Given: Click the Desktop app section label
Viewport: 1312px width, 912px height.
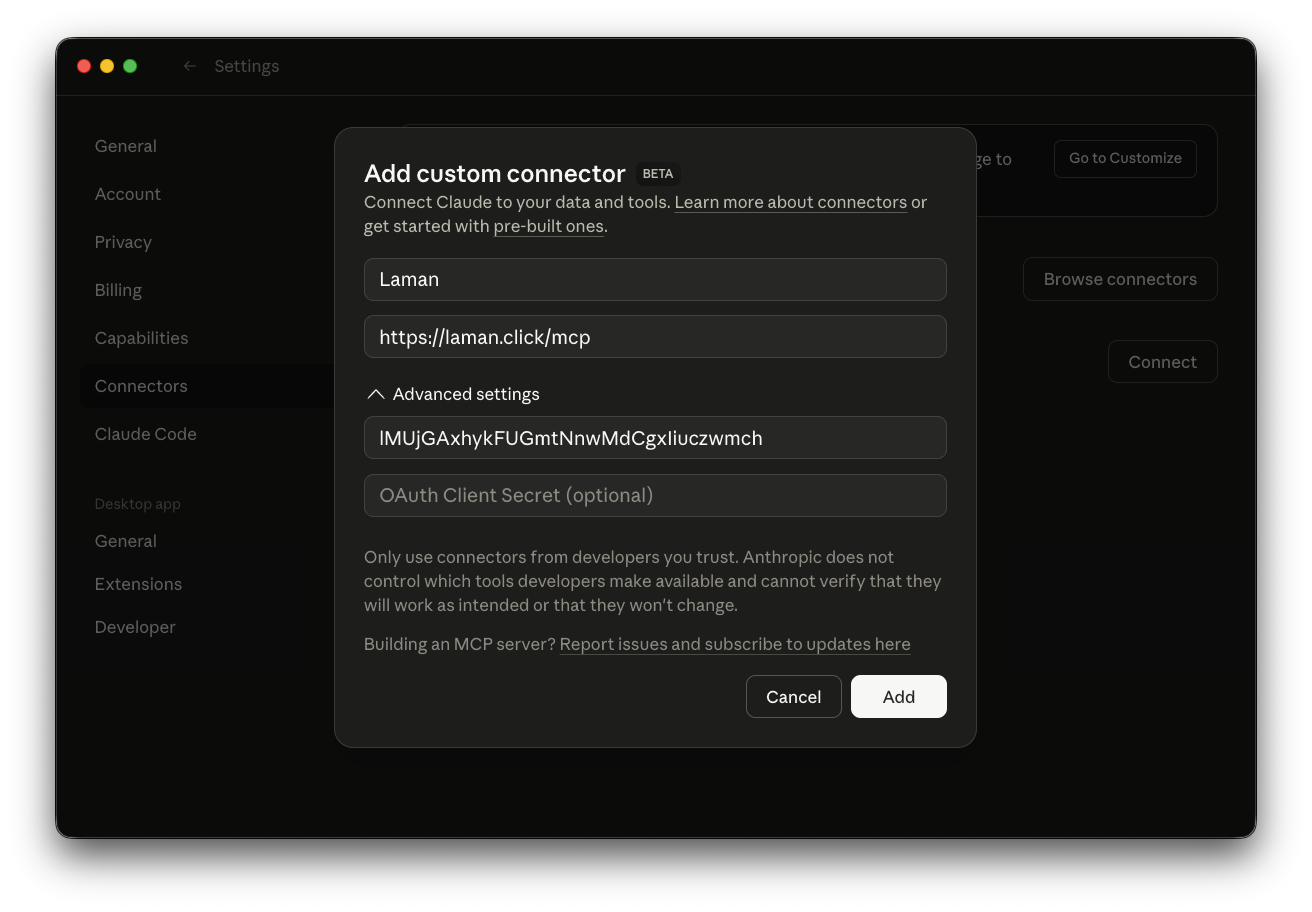Looking at the screenshot, I should click(138, 504).
